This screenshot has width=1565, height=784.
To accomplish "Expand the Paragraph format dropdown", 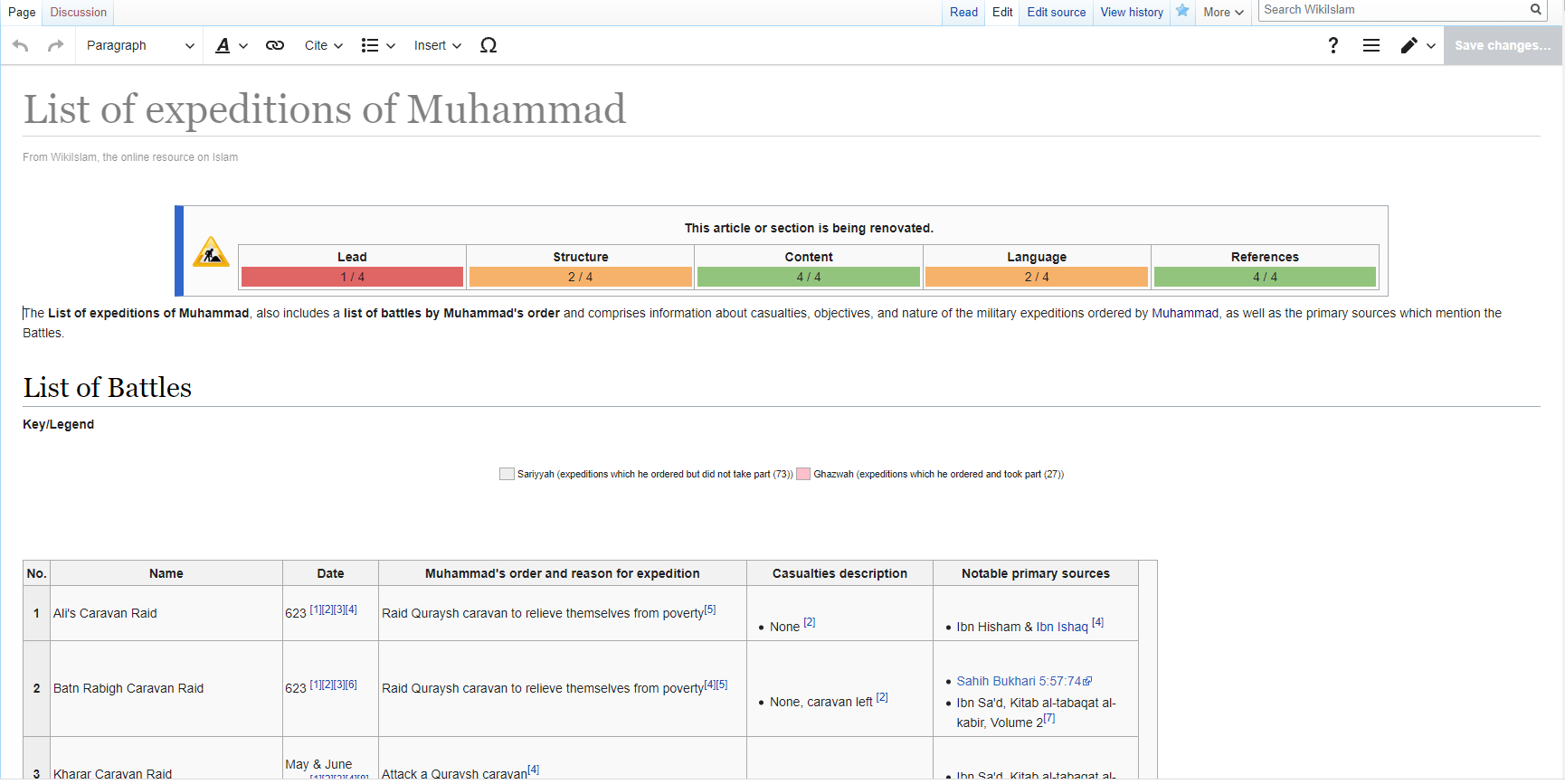I will coord(139,45).
